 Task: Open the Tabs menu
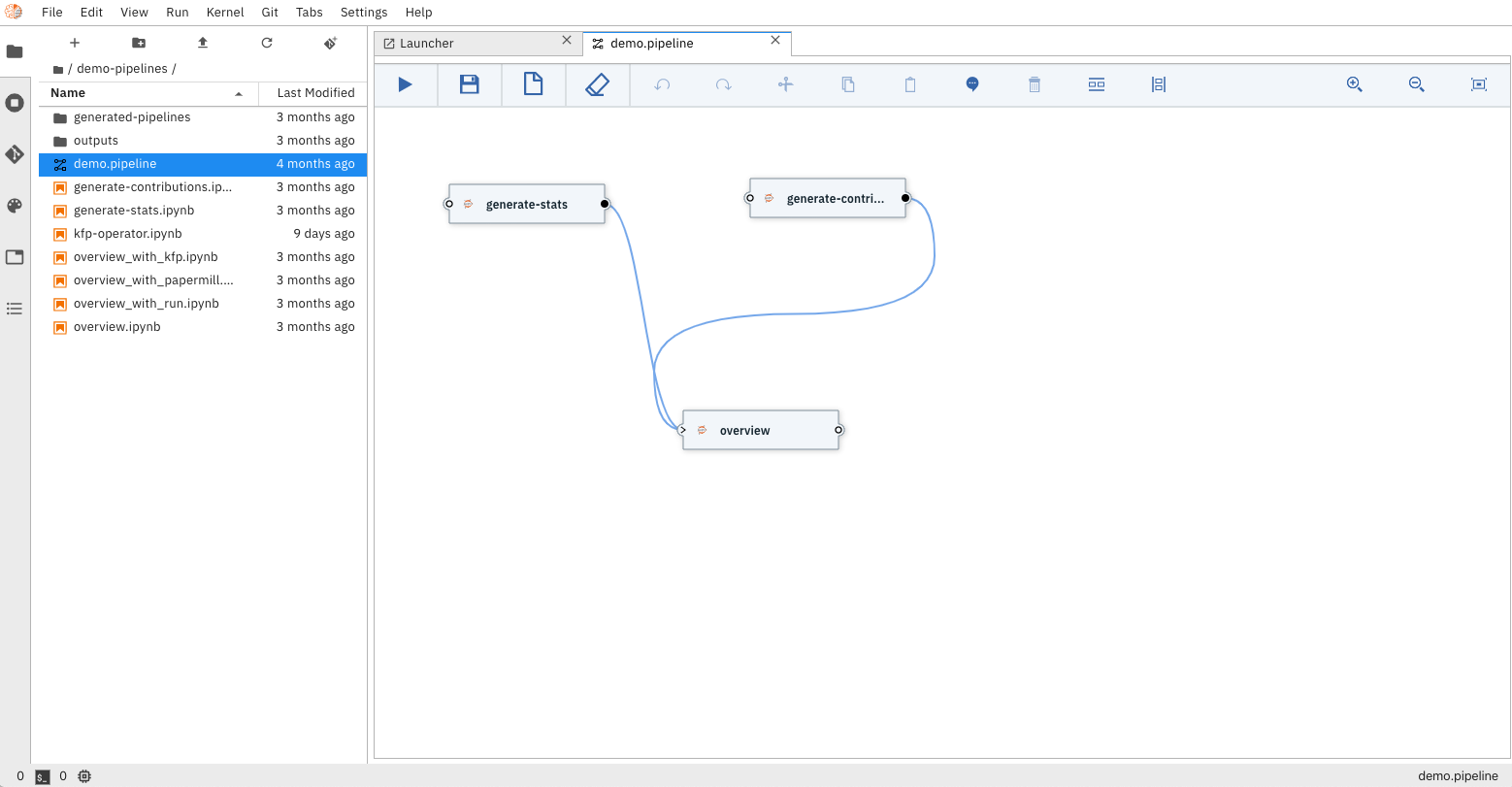[x=310, y=13]
